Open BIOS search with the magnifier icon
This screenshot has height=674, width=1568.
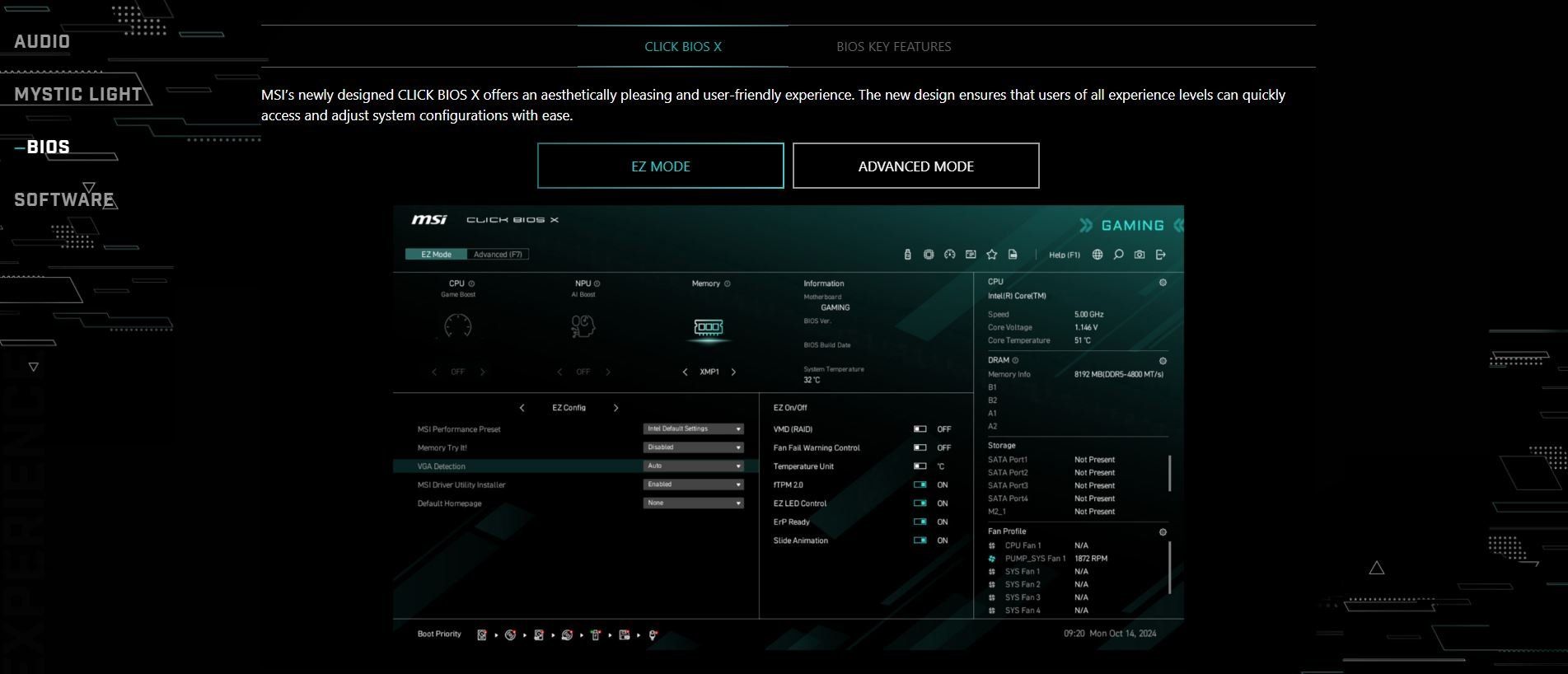(1118, 255)
